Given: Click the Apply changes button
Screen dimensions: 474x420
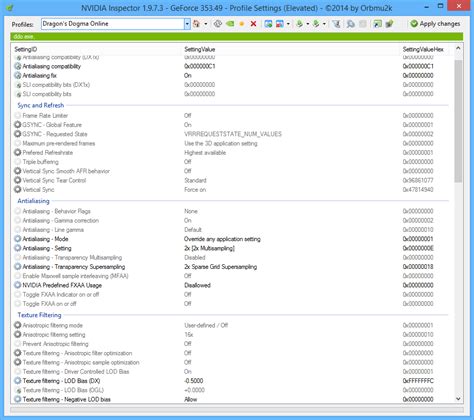Looking at the screenshot, I should click(x=435, y=24).
